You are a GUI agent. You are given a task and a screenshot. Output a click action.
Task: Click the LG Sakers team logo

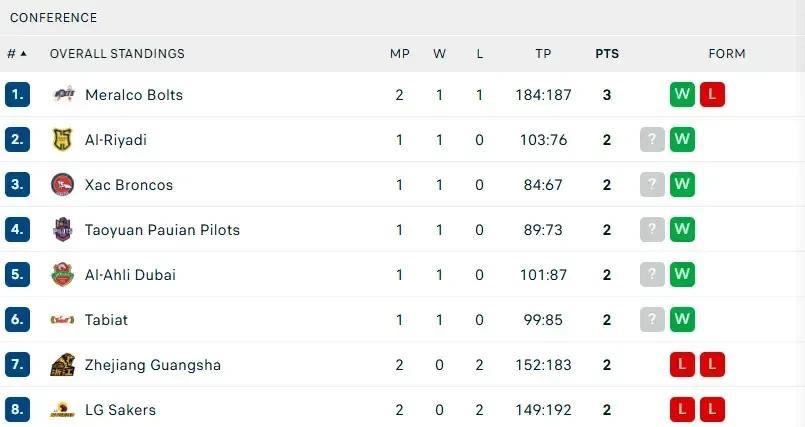pos(63,410)
